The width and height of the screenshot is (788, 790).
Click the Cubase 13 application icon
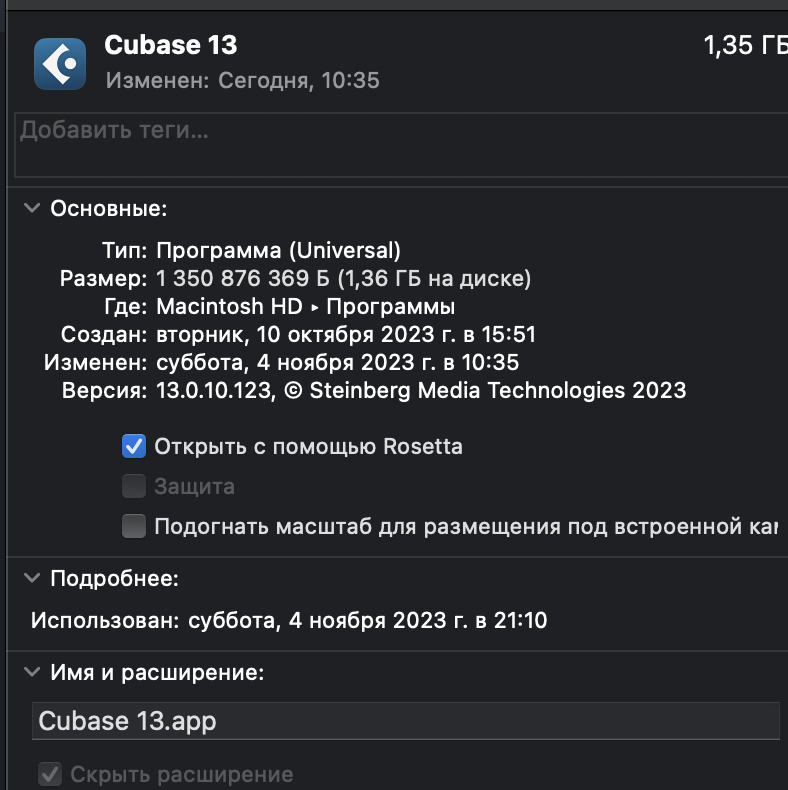tap(60, 64)
